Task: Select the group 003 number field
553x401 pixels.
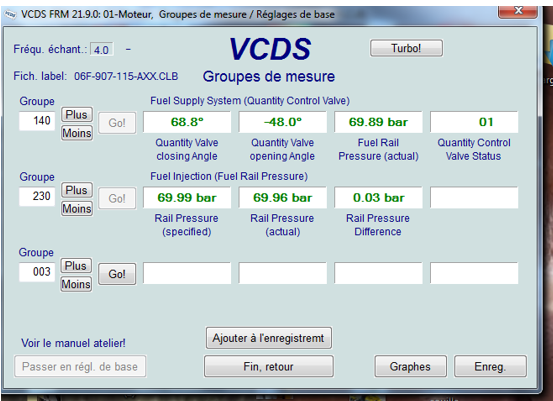Action: pyautogui.click(x=37, y=272)
